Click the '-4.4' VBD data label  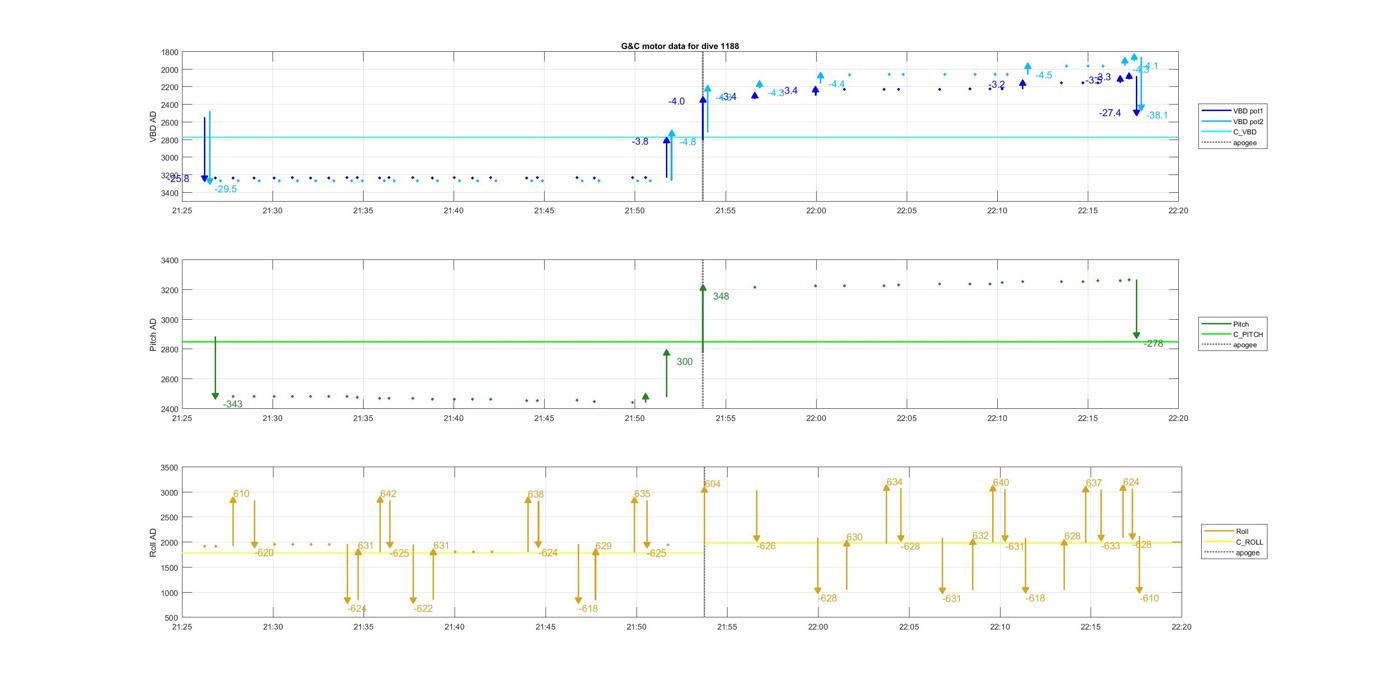pos(837,84)
